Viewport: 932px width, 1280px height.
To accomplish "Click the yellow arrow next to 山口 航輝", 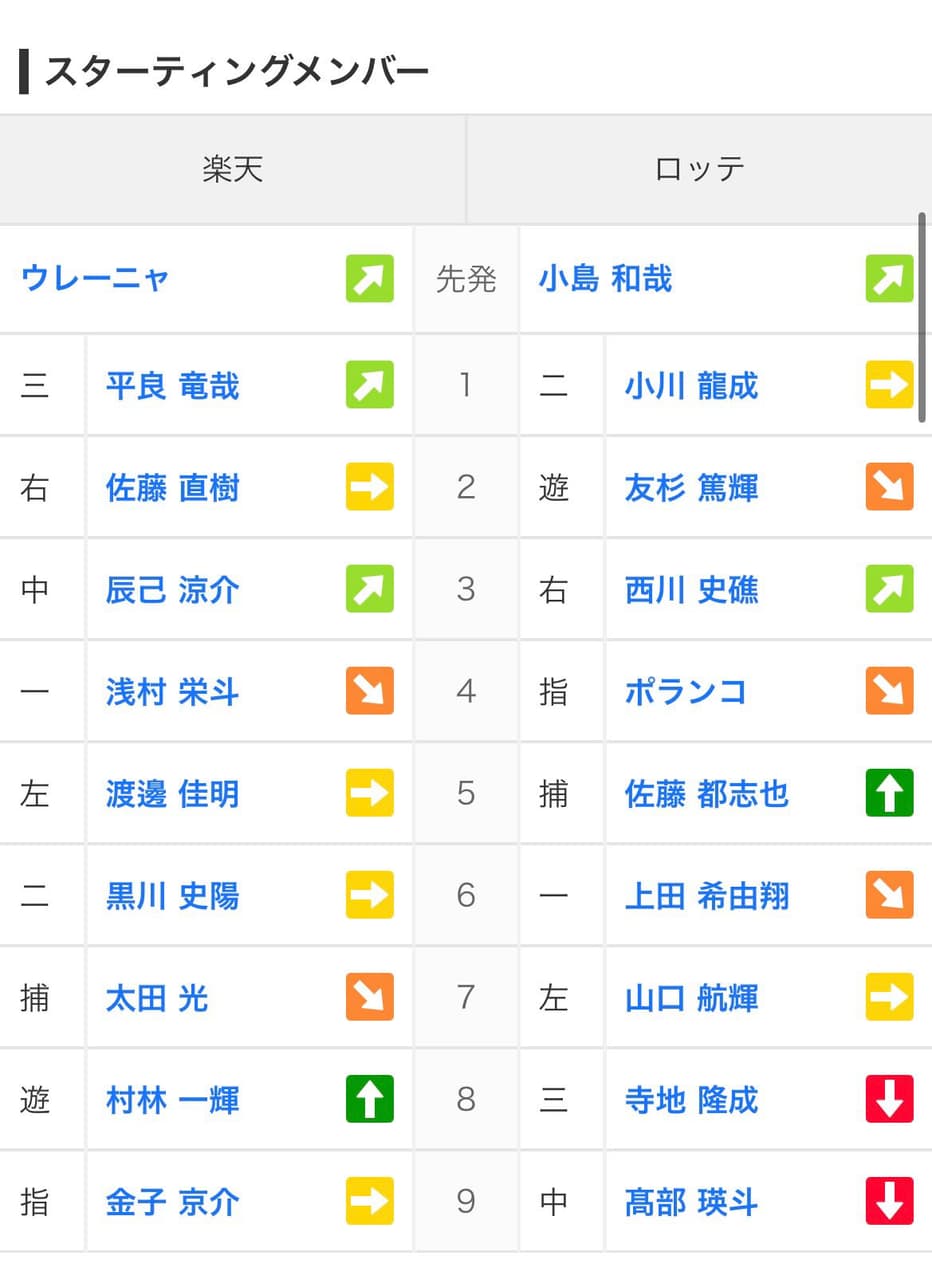I will coord(889,997).
